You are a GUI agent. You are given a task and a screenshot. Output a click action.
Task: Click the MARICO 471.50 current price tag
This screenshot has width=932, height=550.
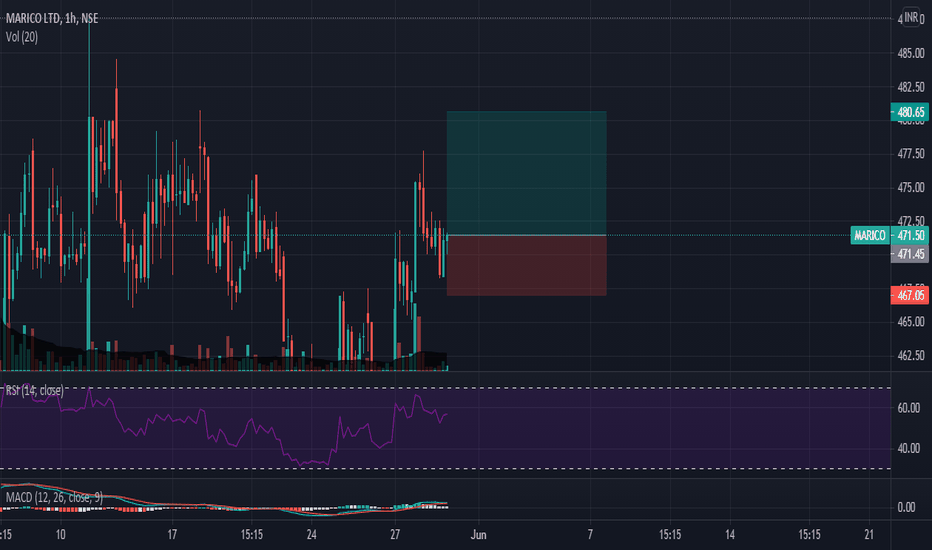[889, 235]
